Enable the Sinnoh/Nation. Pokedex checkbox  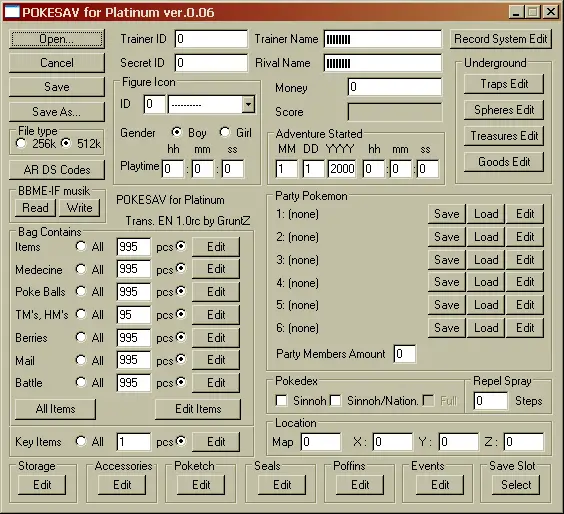pos(336,401)
